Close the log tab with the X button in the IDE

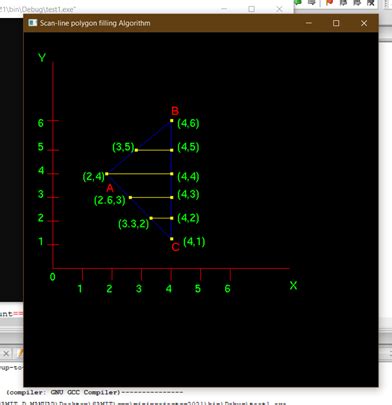coord(6,353)
